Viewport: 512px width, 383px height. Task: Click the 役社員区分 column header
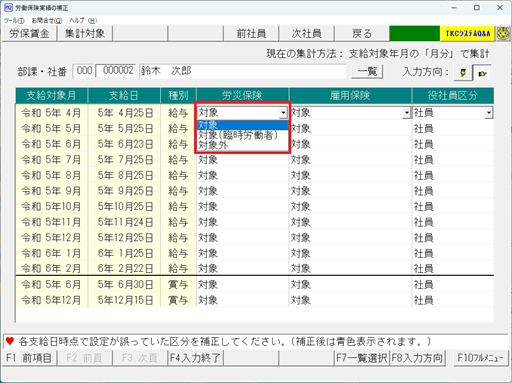(x=453, y=96)
